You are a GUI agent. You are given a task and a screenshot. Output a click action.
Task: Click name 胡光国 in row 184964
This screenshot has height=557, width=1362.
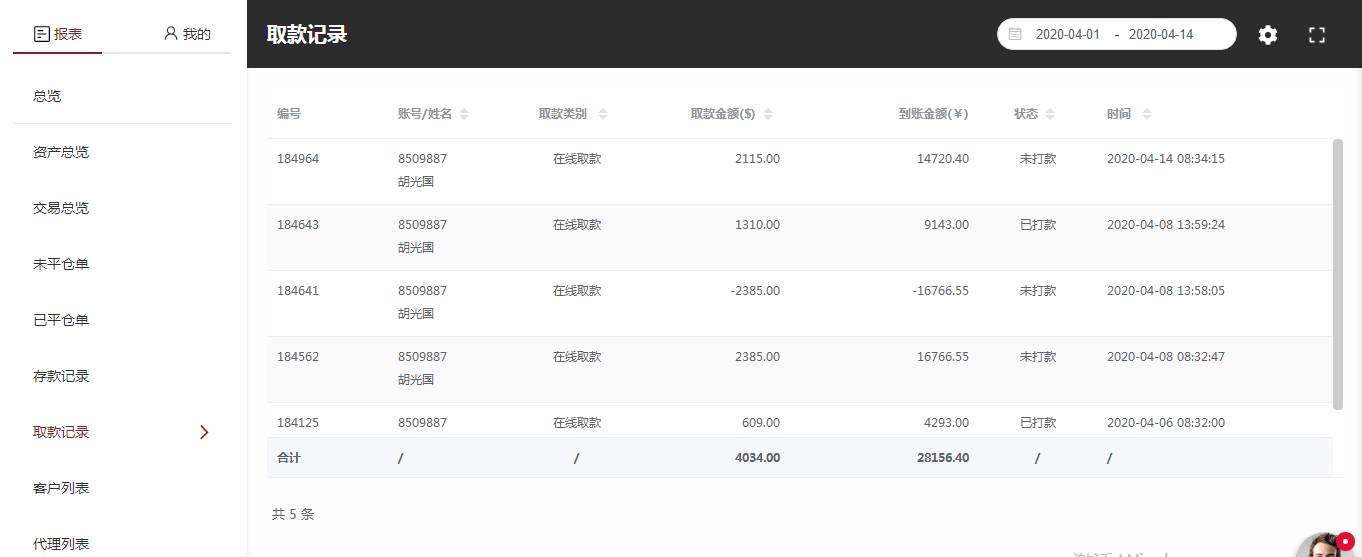[x=416, y=182]
